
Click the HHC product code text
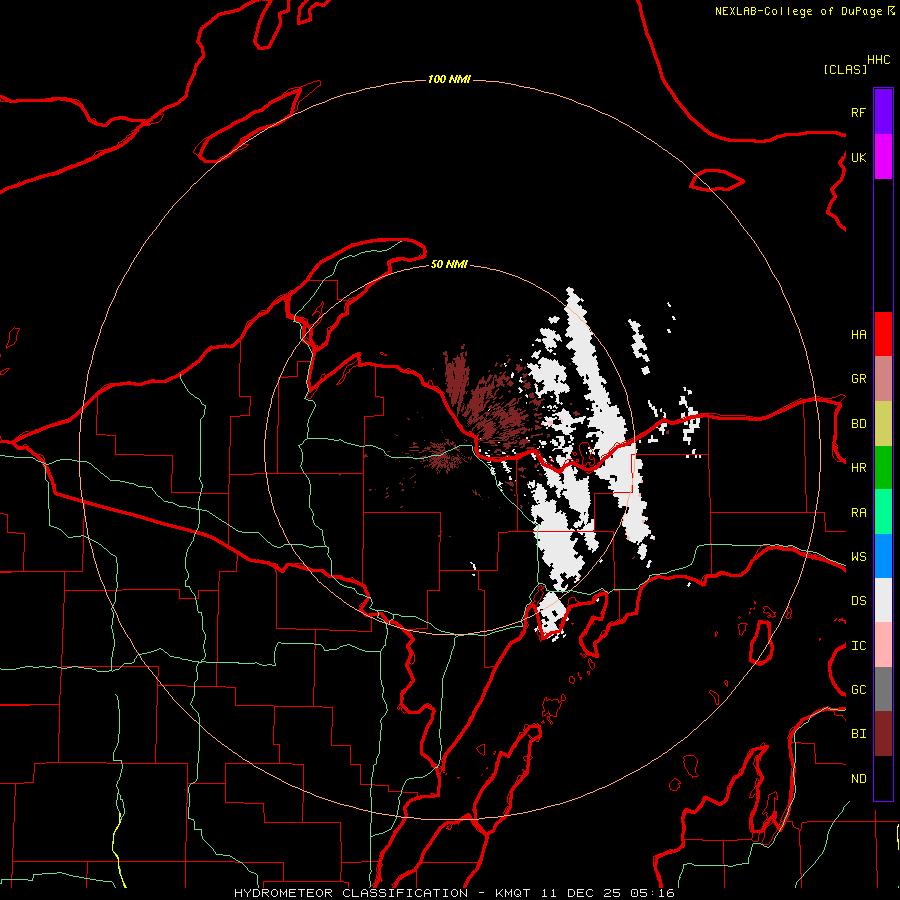(879, 60)
